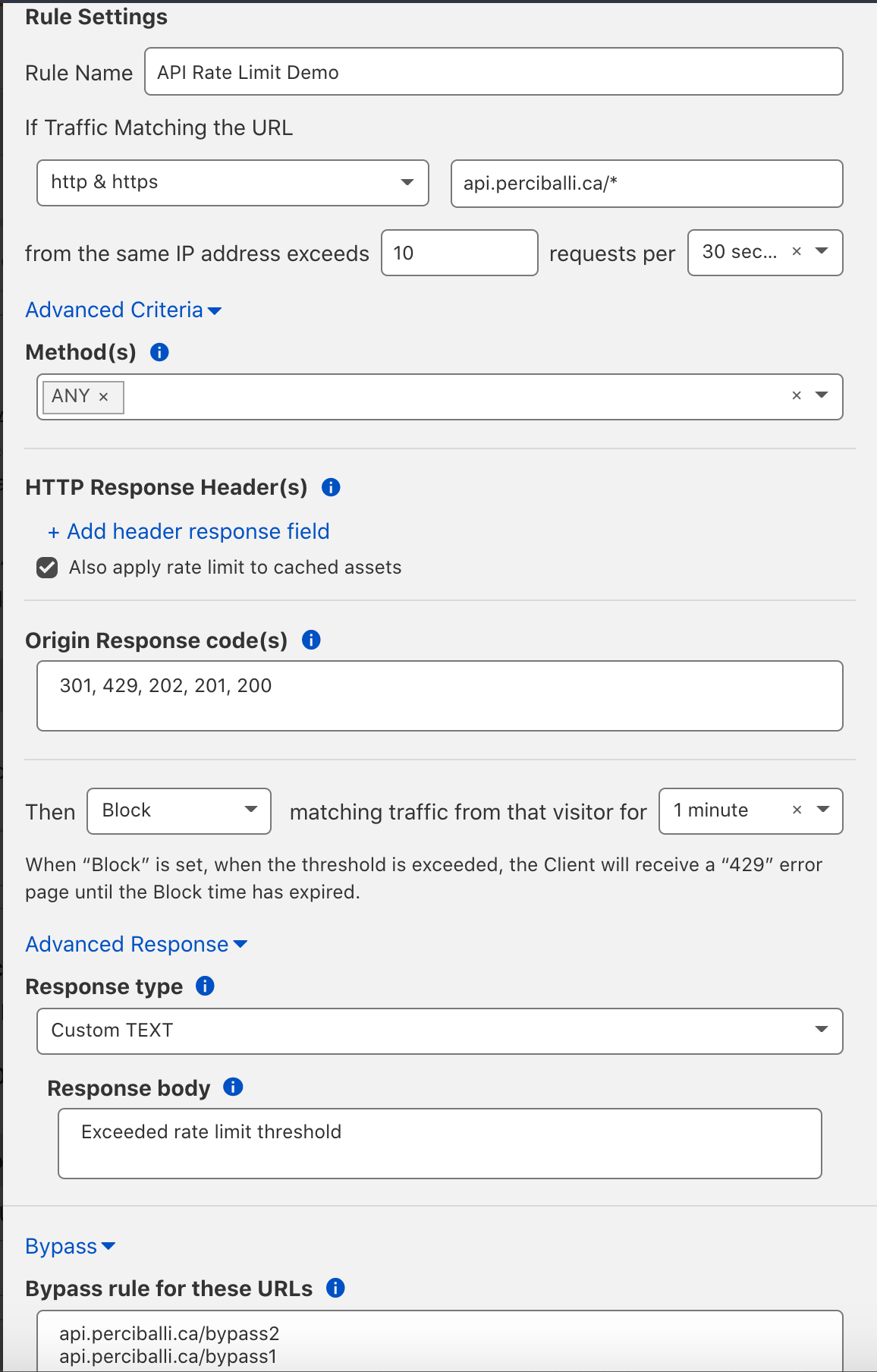Click info icon next to Method(s)
Image resolution: width=877 pixels, height=1372 pixels.
159,352
